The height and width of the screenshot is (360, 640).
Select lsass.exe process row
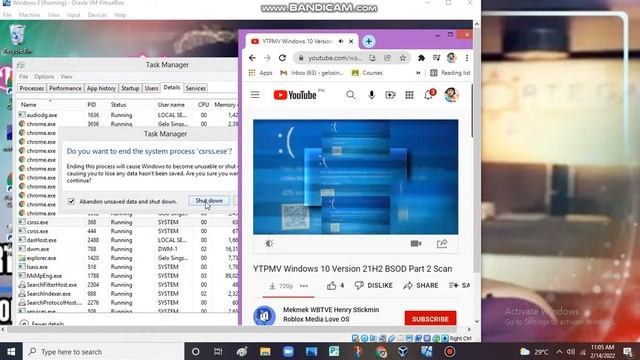pos(127,267)
